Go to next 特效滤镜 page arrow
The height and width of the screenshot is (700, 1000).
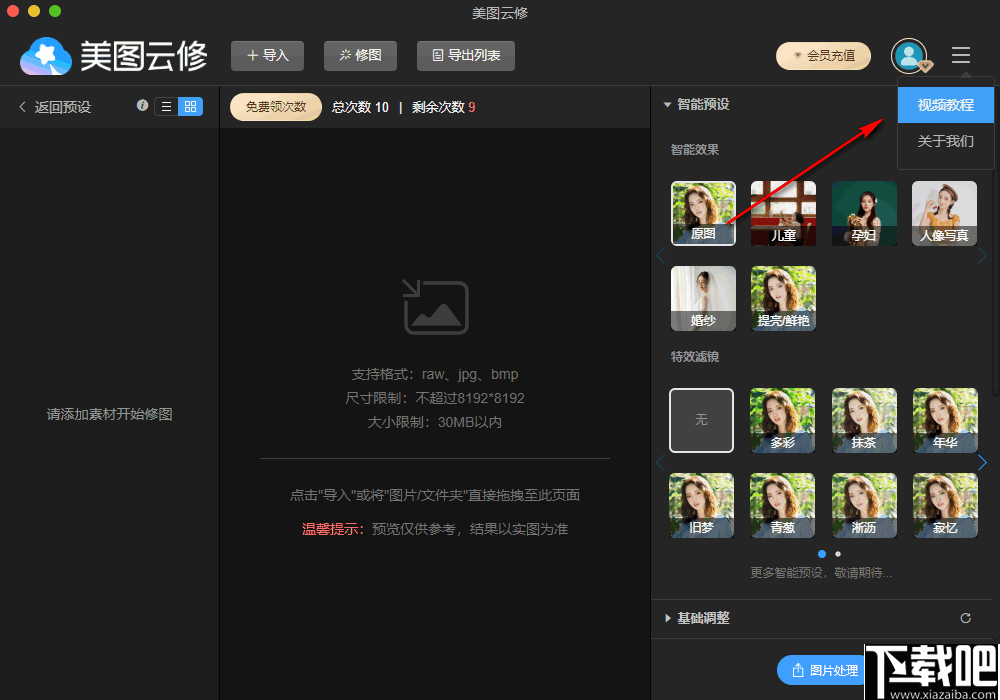[982, 462]
